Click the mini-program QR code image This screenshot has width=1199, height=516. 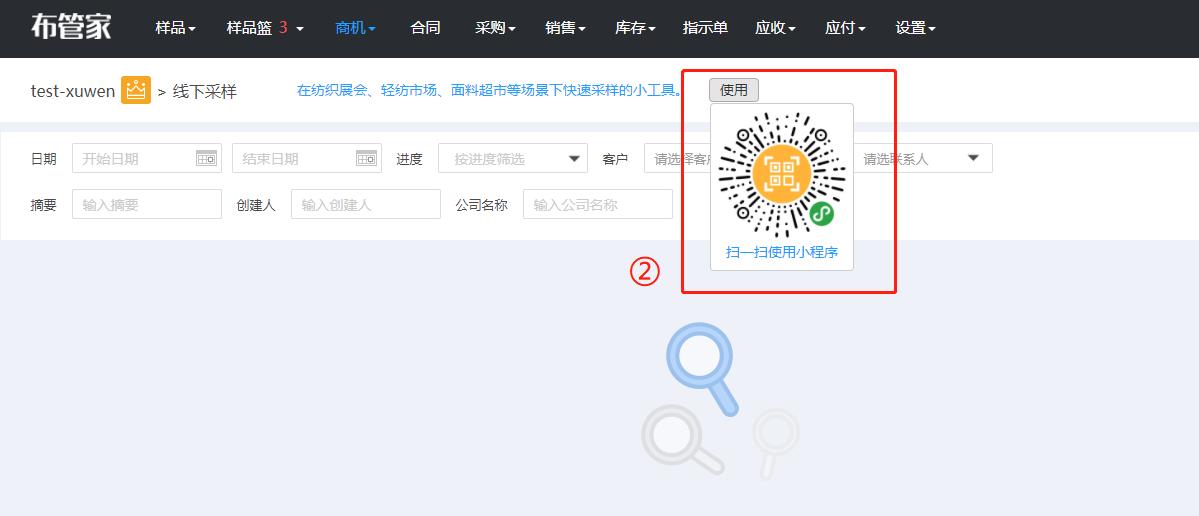pyautogui.click(x=781, y=174)
